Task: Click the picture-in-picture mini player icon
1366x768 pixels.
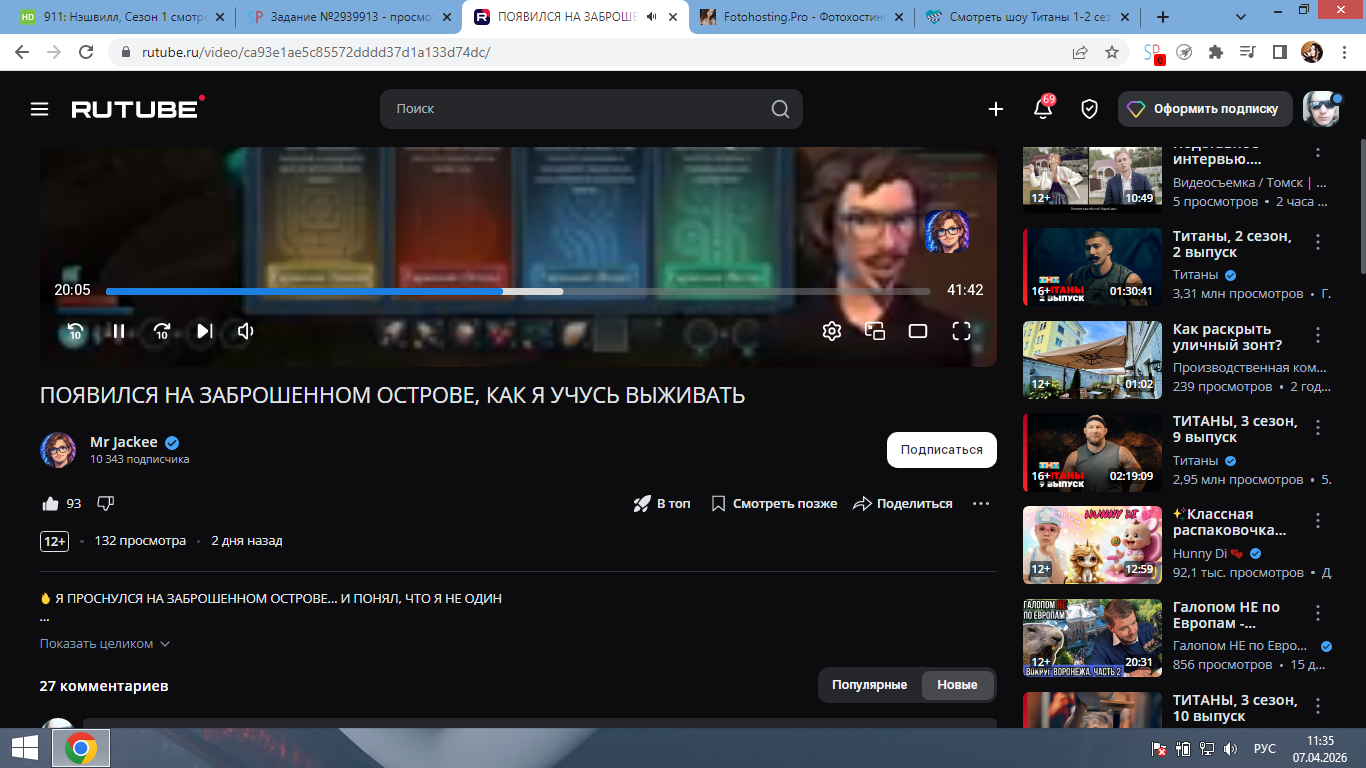Action: 875,331
